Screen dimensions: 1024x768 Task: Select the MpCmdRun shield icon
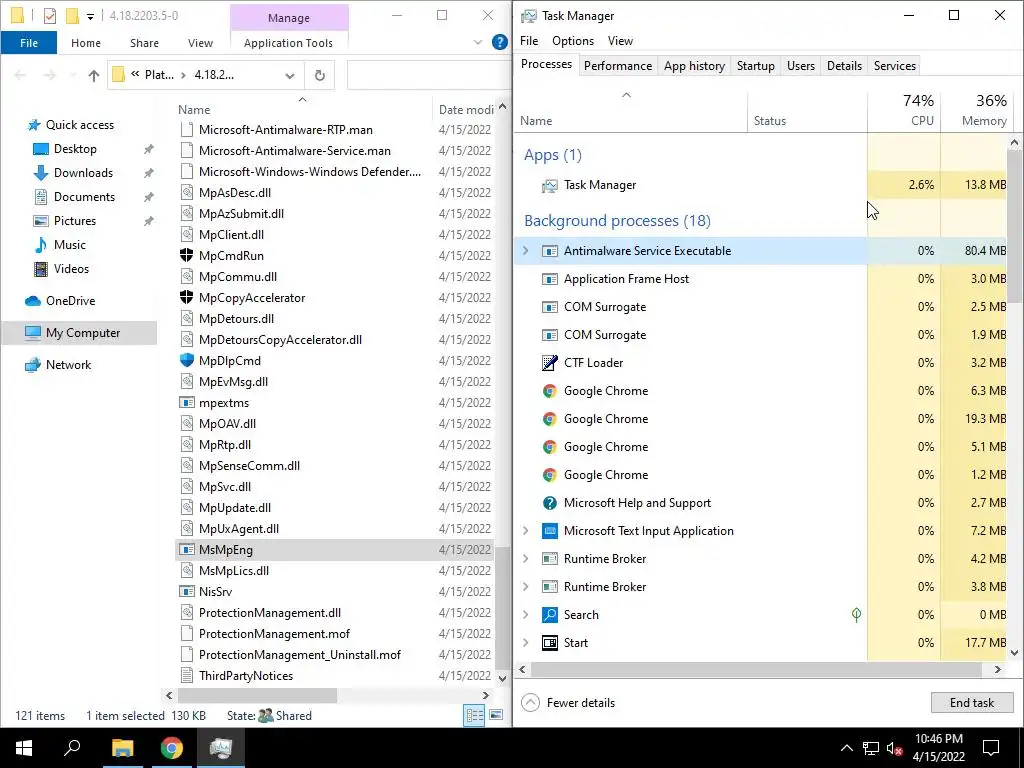[187, 255]
